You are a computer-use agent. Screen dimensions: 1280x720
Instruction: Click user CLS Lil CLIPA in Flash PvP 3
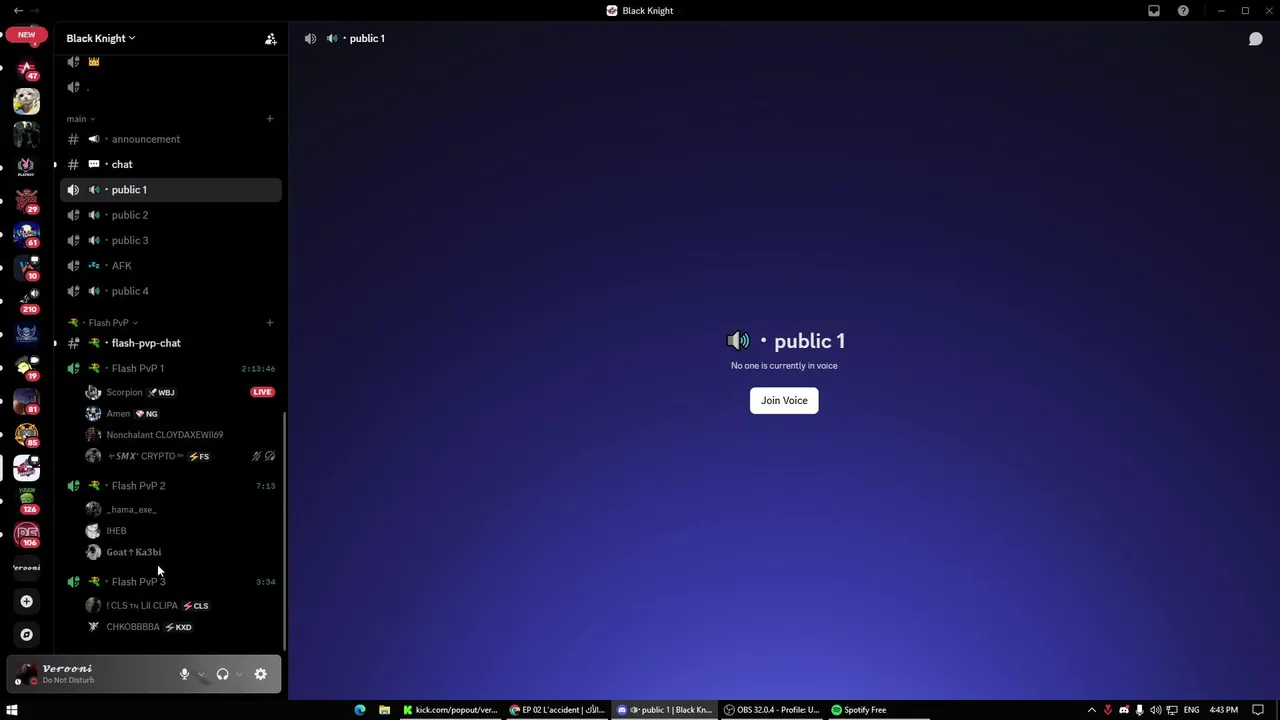click(181, 606)
